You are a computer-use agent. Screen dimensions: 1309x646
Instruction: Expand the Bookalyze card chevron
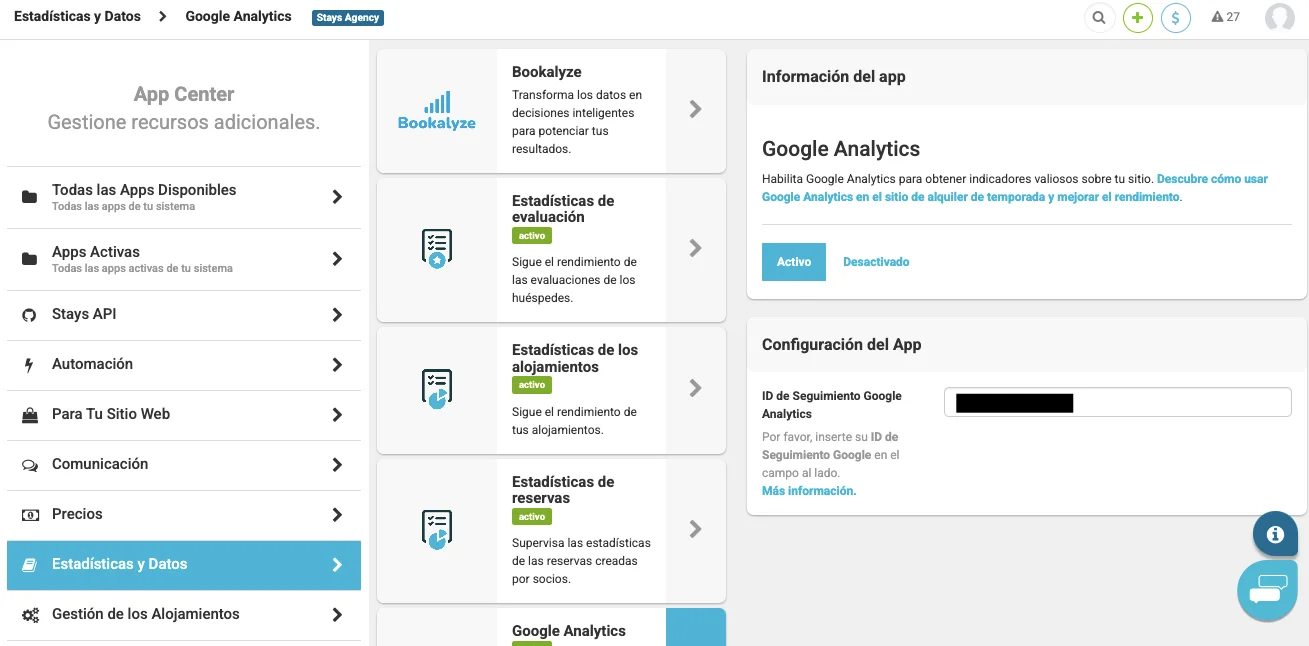click(696, 110)
